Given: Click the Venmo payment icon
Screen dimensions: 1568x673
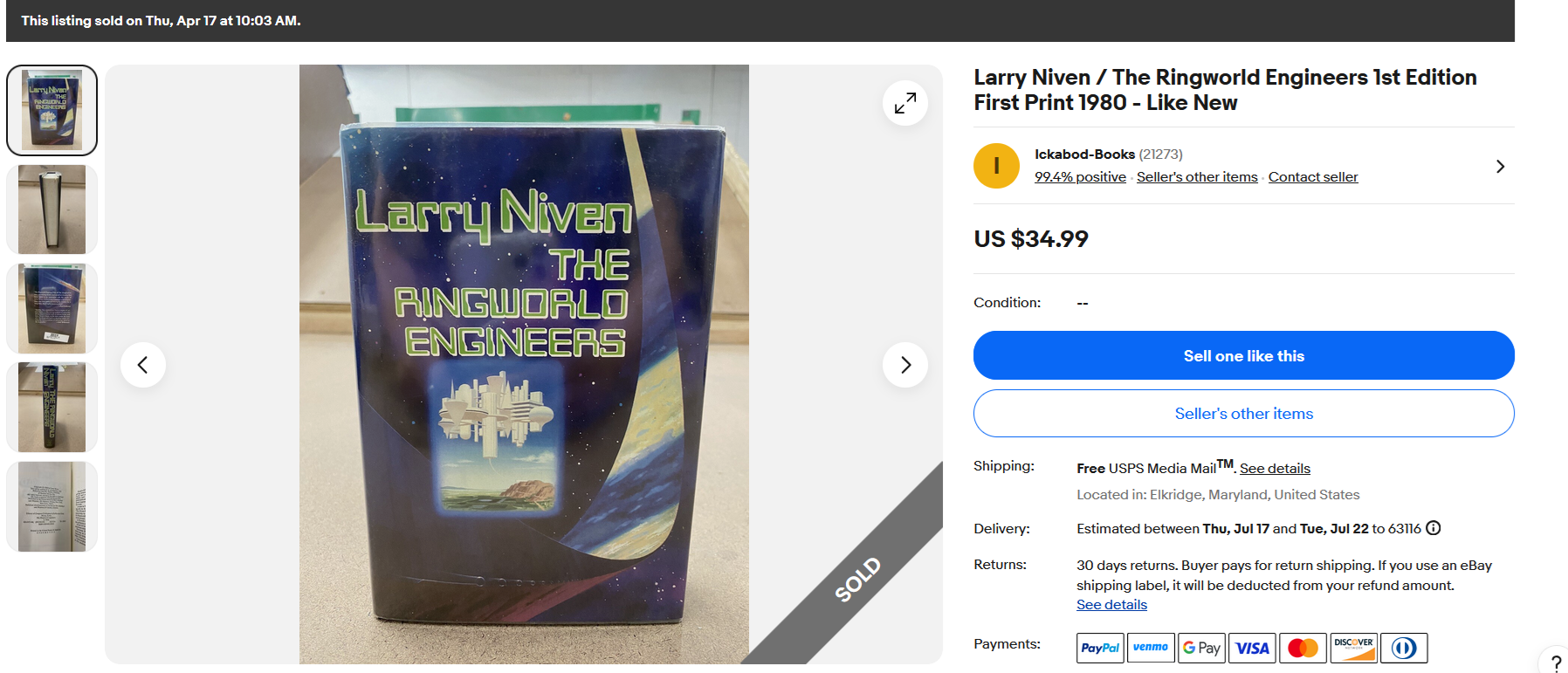Looking at the screenshot, I should pyautogui.click(x=1151, y=648).
